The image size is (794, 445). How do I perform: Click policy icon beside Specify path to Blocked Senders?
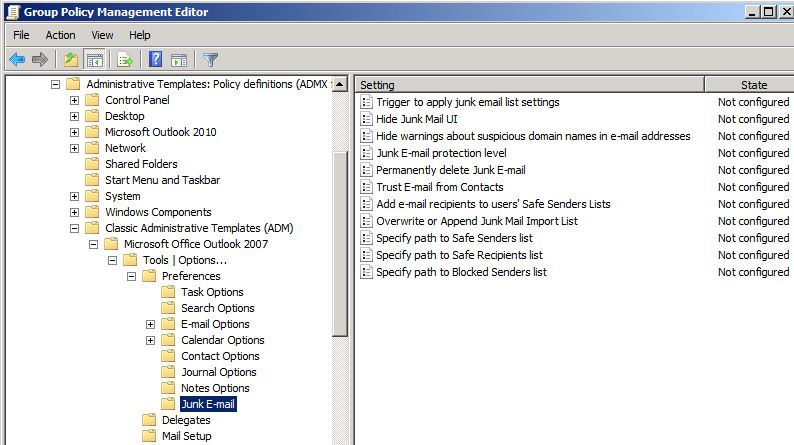click(x=366, y=272)
